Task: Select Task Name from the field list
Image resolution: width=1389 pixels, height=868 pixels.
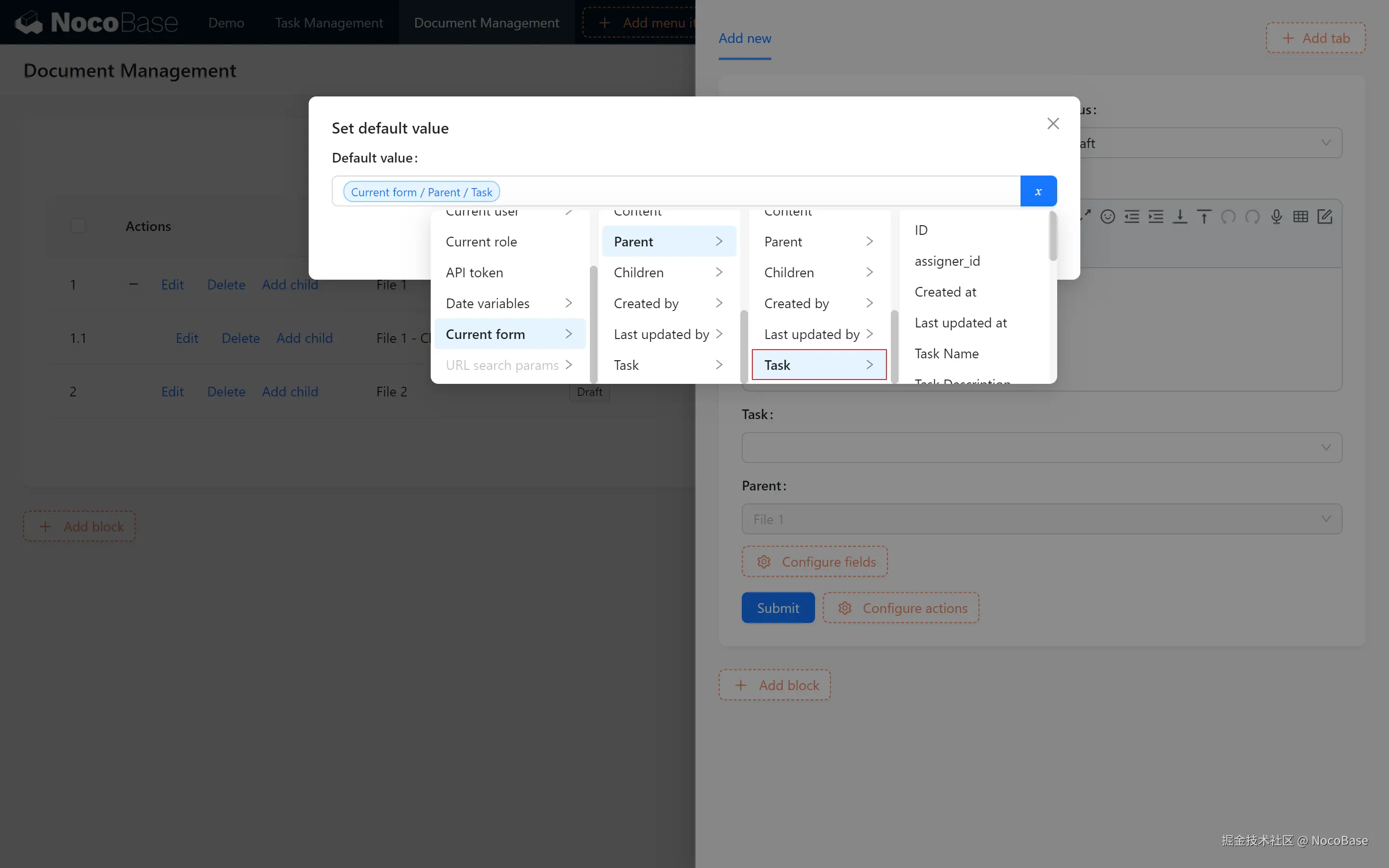Action: pyautogui.click(x=946, y=353)
